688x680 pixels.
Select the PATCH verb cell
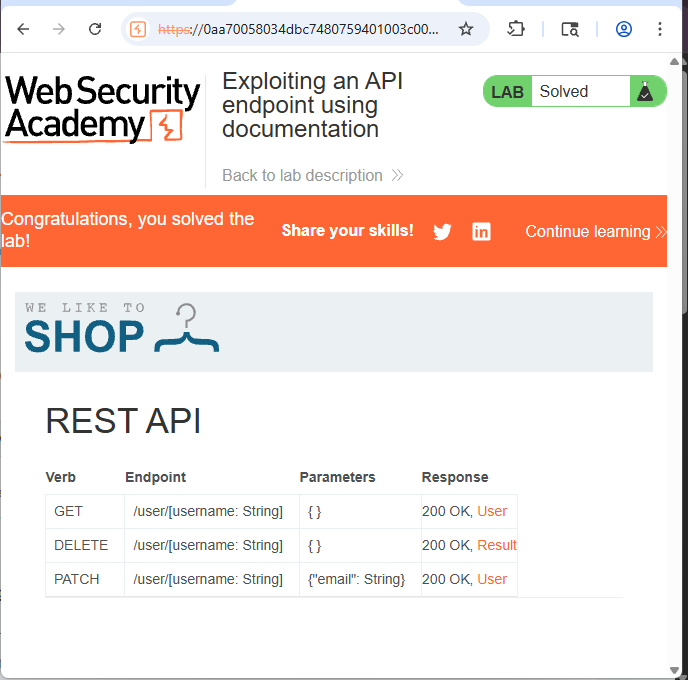point(85,579)
